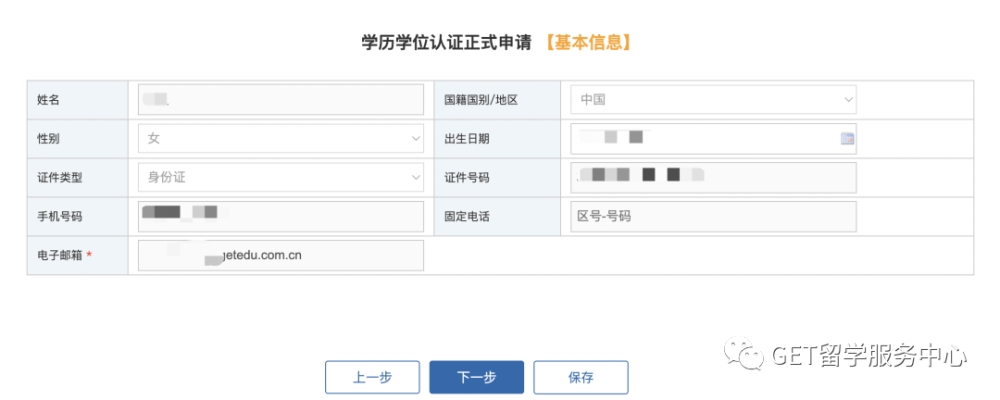Focus the 手机号码 input field
Screen dimensions: 1000x400
tap(281, 216)
